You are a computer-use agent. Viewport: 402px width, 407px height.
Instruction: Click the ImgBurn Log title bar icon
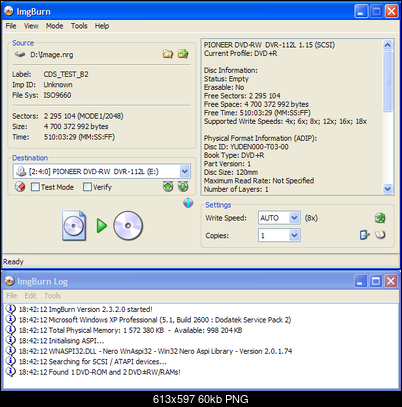(9, 281)
